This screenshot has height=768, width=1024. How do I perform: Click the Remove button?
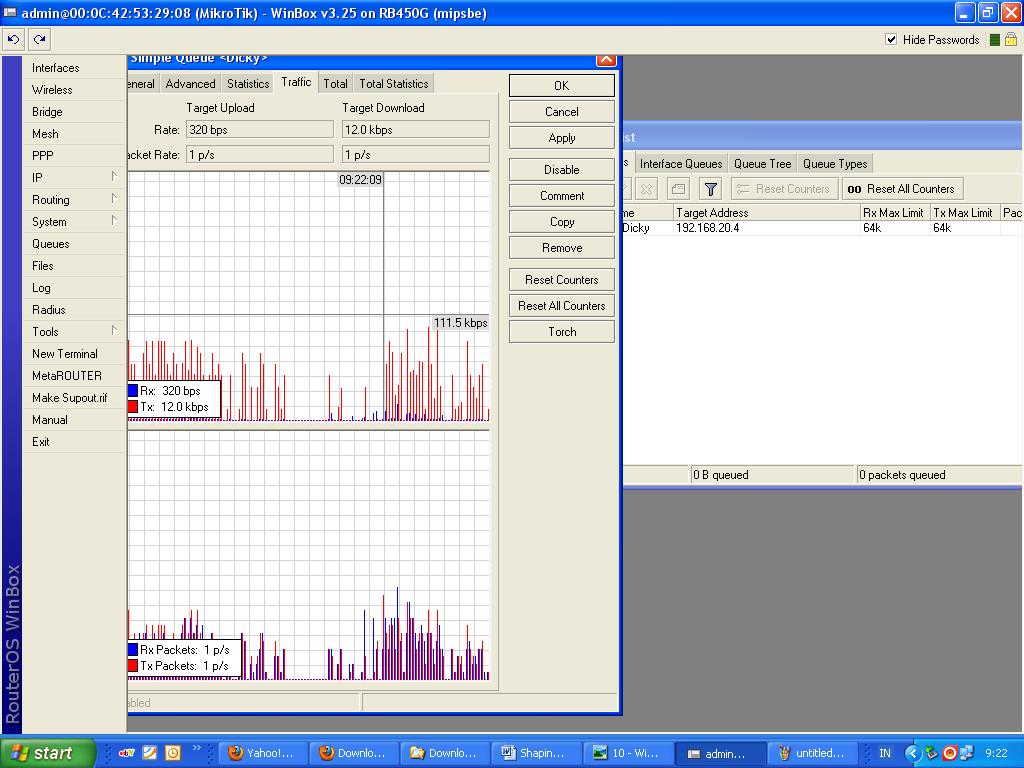pyautogui.click(x=562, y=248)
